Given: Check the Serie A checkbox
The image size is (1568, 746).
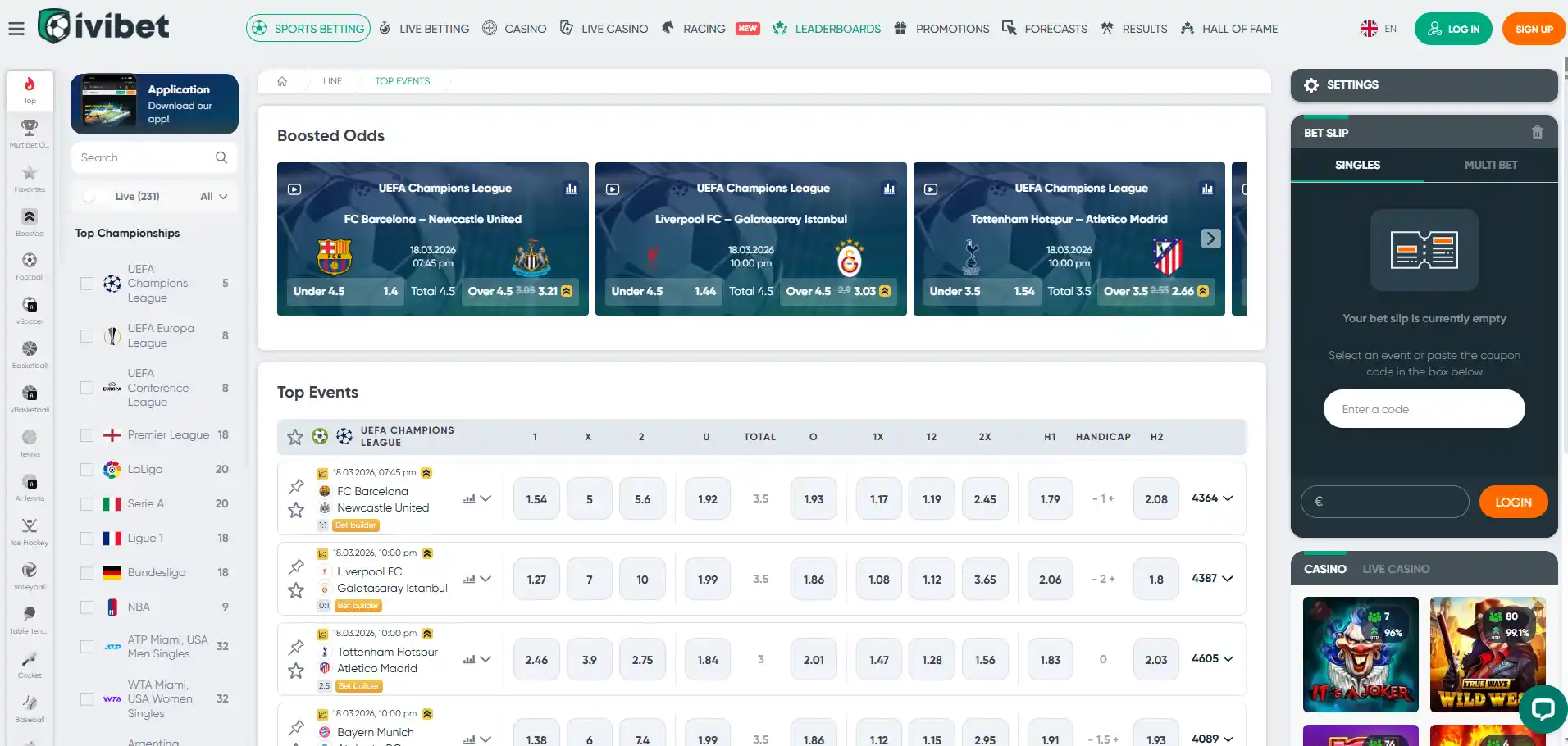Looking at the screenshot, I should (x=87, y=504).
